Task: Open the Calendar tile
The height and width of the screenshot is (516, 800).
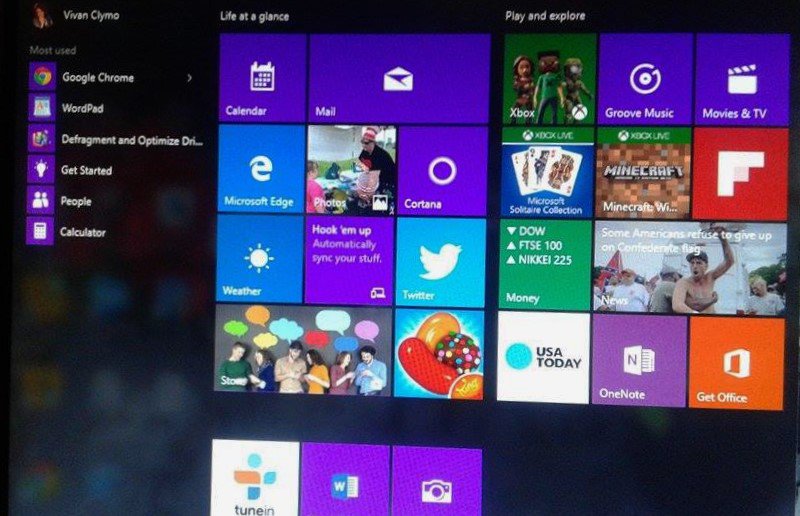Action: (263, 78)
